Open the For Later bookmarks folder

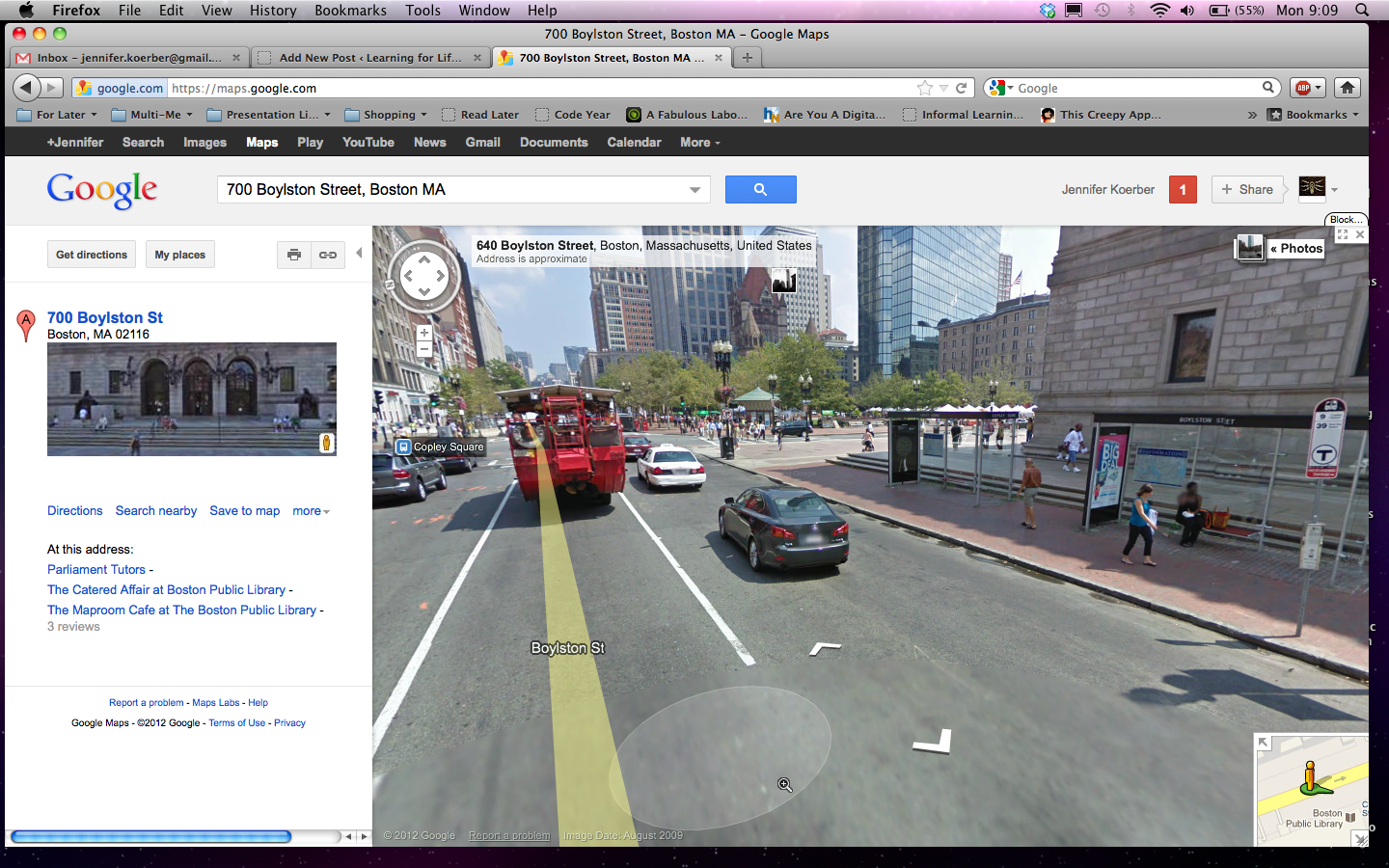coord(58,114)
